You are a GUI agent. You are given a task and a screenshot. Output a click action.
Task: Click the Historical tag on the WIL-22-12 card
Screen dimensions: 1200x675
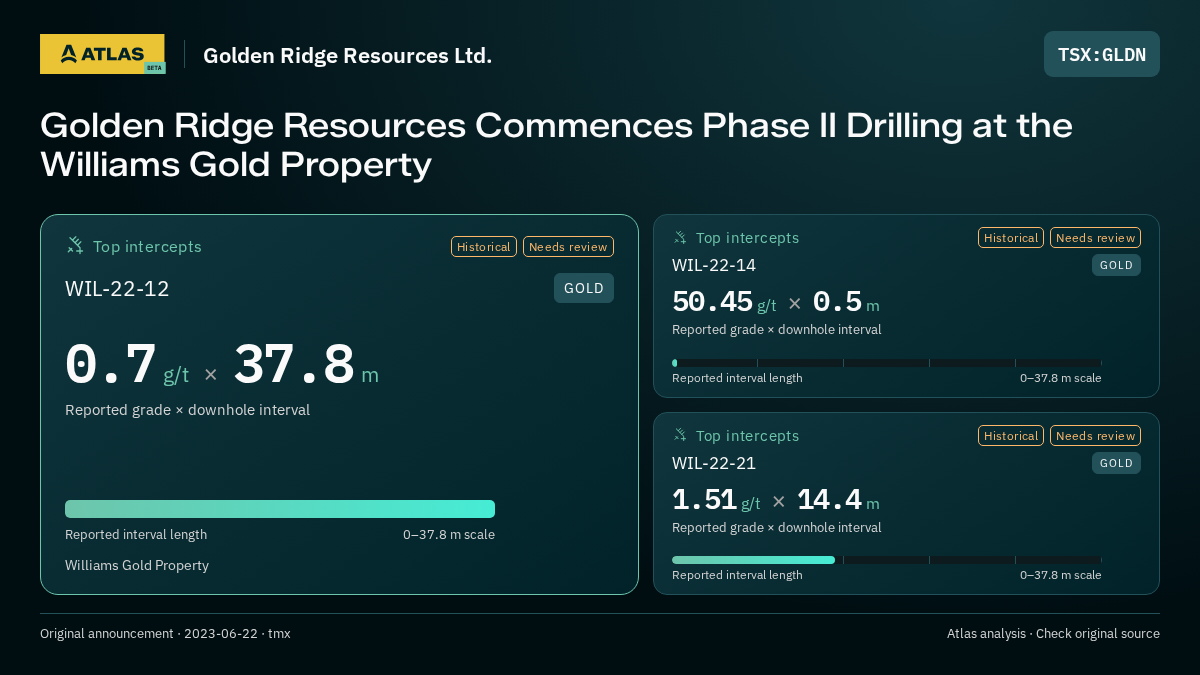click(484, 247)
